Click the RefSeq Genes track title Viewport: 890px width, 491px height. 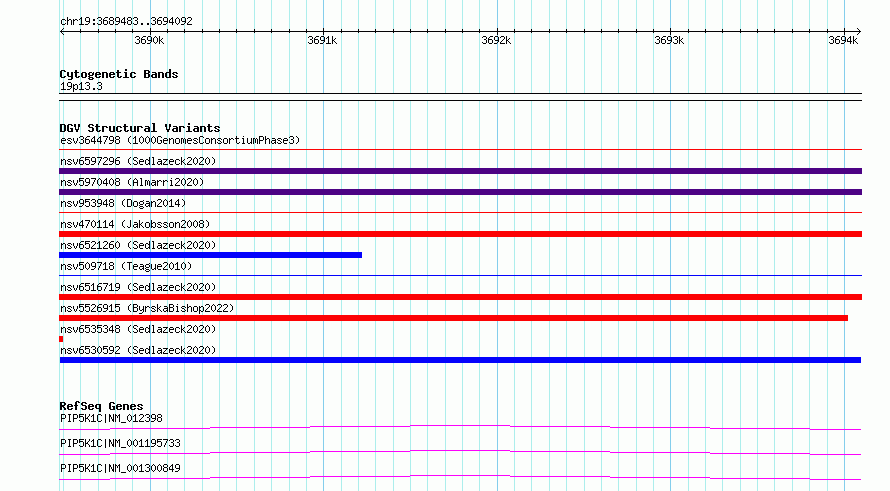101,406
